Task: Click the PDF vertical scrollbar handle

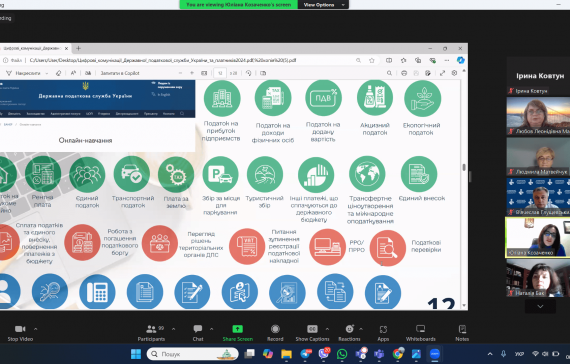Action: pos(464,167)
